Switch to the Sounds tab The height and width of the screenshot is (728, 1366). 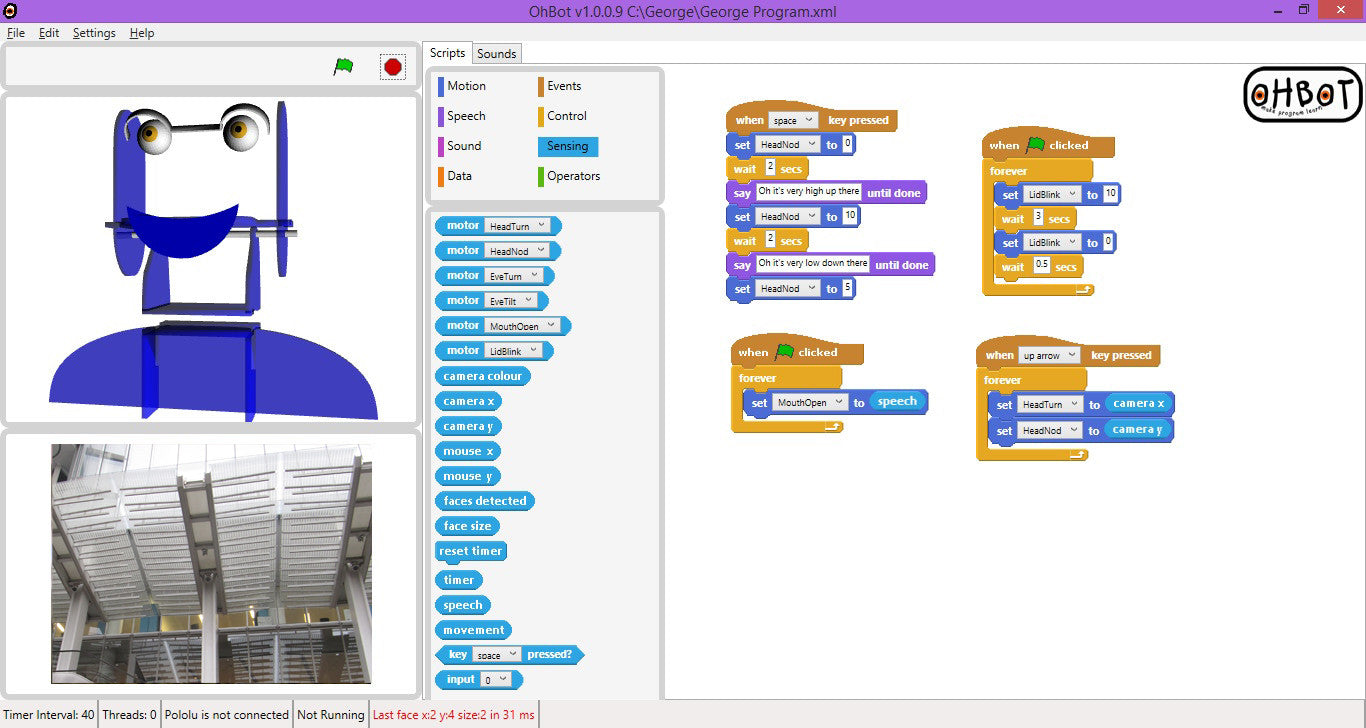pyautogui.click(x=496, y=54)
